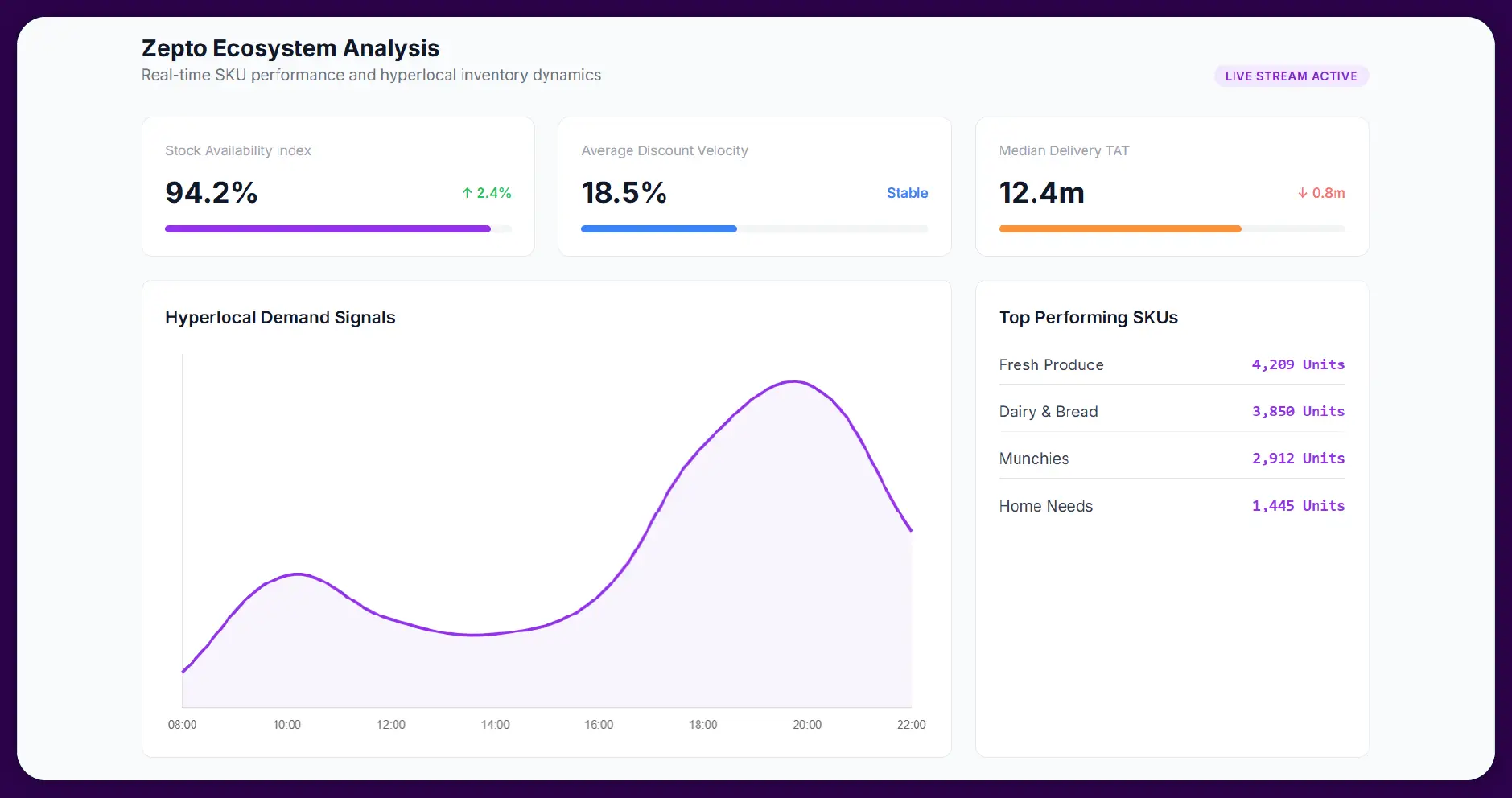This screenshot has height=798, width=1512.
Task: Click the red down arrow beside 0.8m
Action: point(1302,193)
